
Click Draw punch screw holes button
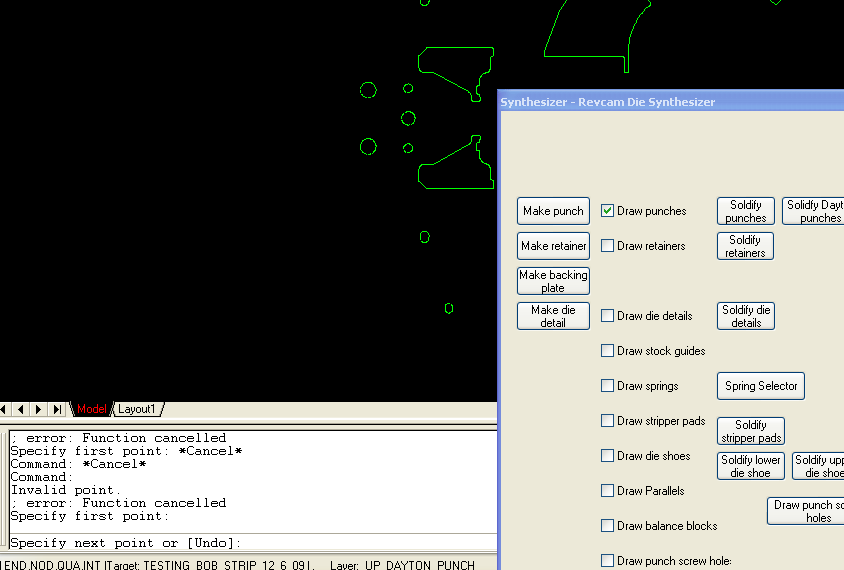point(806,511)
